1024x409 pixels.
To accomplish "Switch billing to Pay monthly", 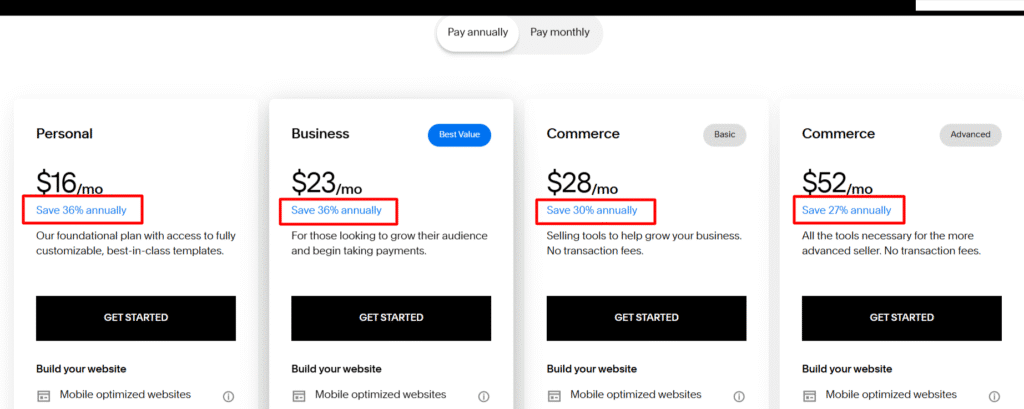I will [560, 32].
